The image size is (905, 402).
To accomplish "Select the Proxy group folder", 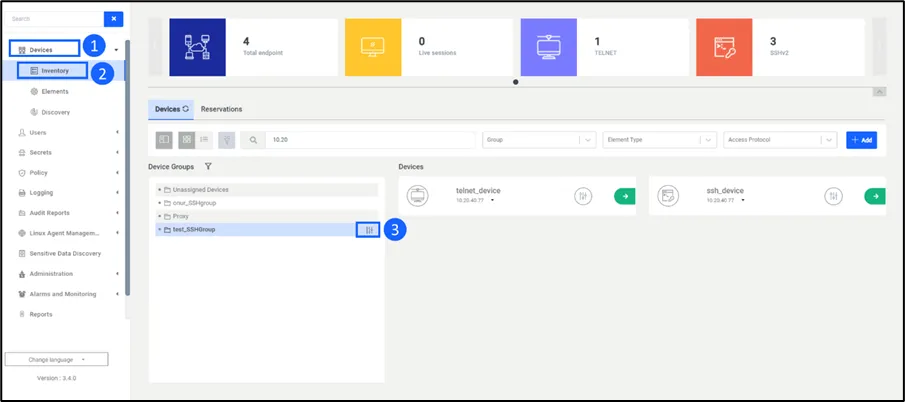I will tap(267, 216).
